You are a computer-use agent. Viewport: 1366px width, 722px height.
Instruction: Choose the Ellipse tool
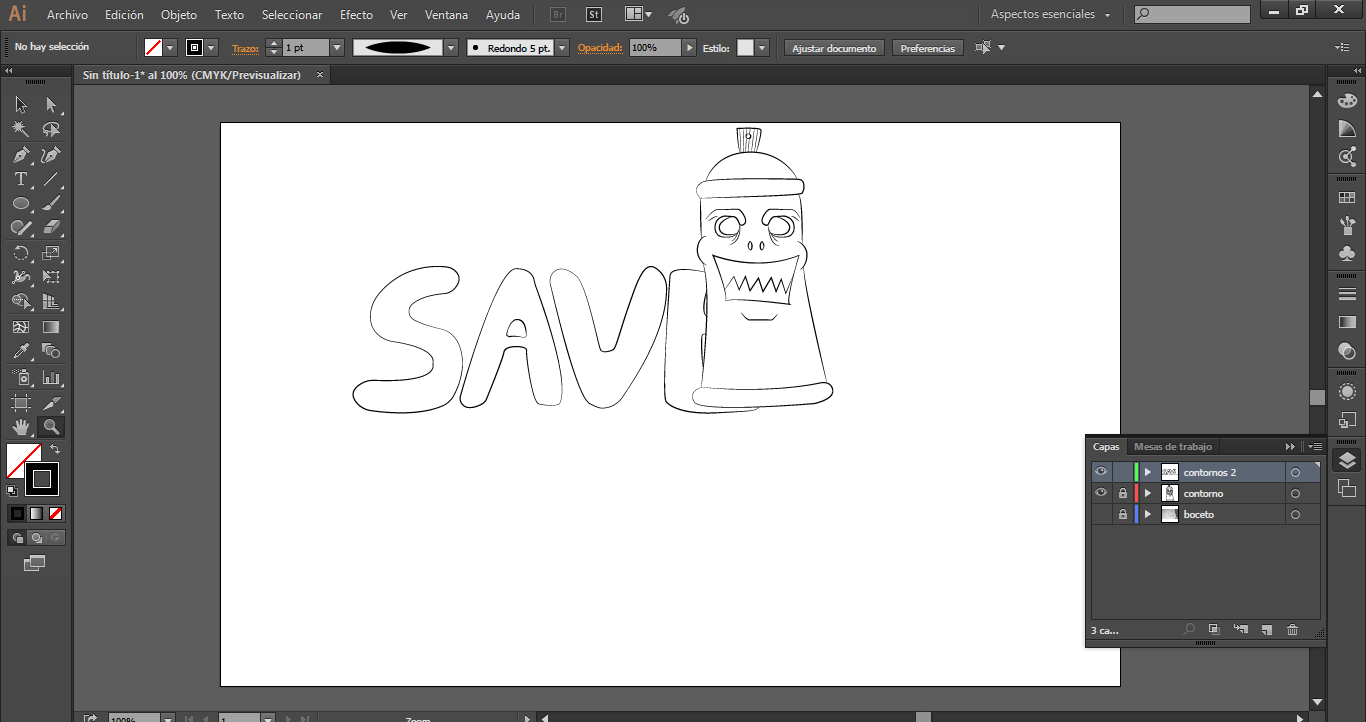[20, 204]
